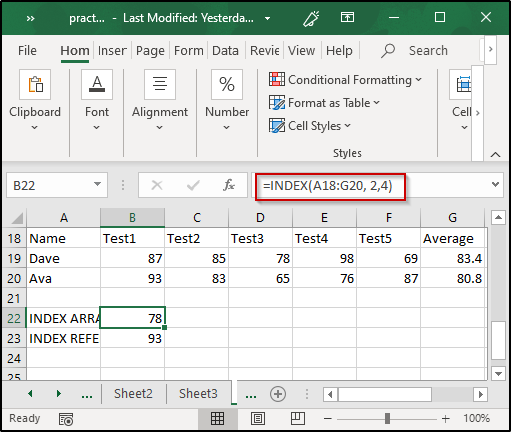Viewport: 511px width, 432px height.
Task: Click the Enter checkmark in formula bar
Action: pos(193,185)
